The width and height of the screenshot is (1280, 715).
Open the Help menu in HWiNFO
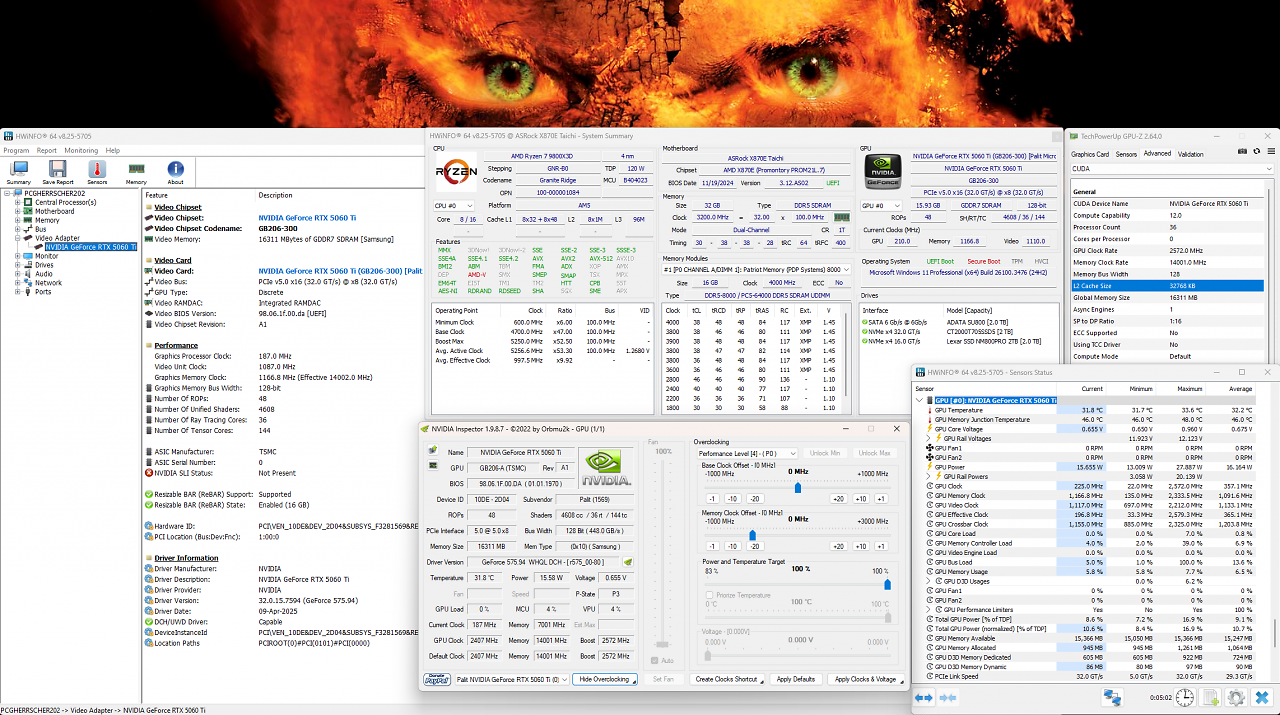(113, 150)
